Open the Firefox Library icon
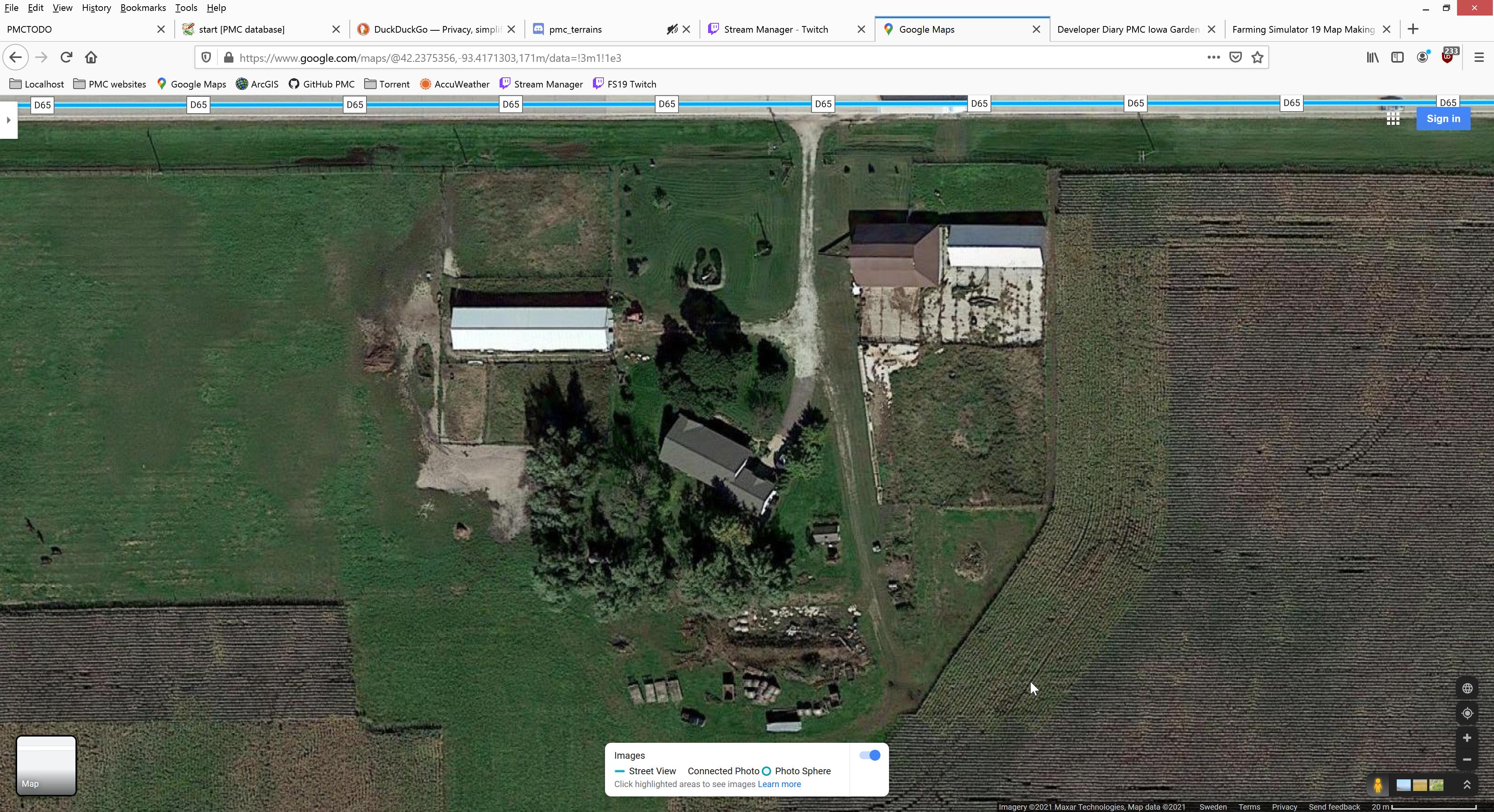Viewport: 1494px width, 812px height. pyautogui.click(x=1372, y=58)
